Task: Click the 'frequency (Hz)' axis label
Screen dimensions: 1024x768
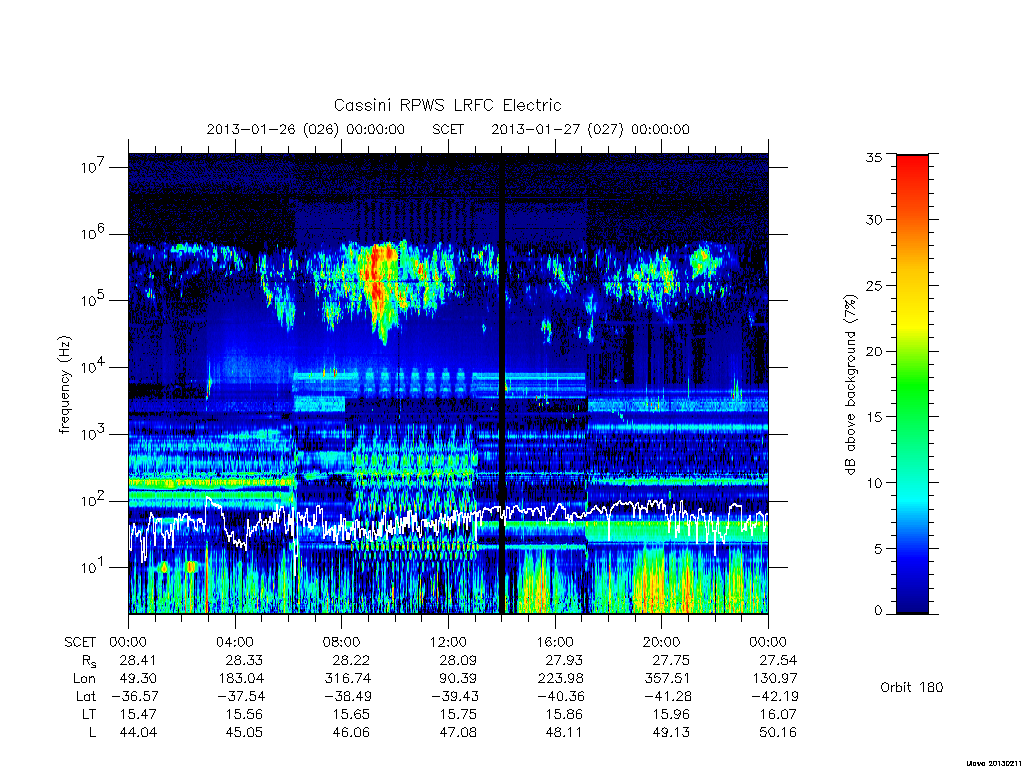Action: (64, 385)
